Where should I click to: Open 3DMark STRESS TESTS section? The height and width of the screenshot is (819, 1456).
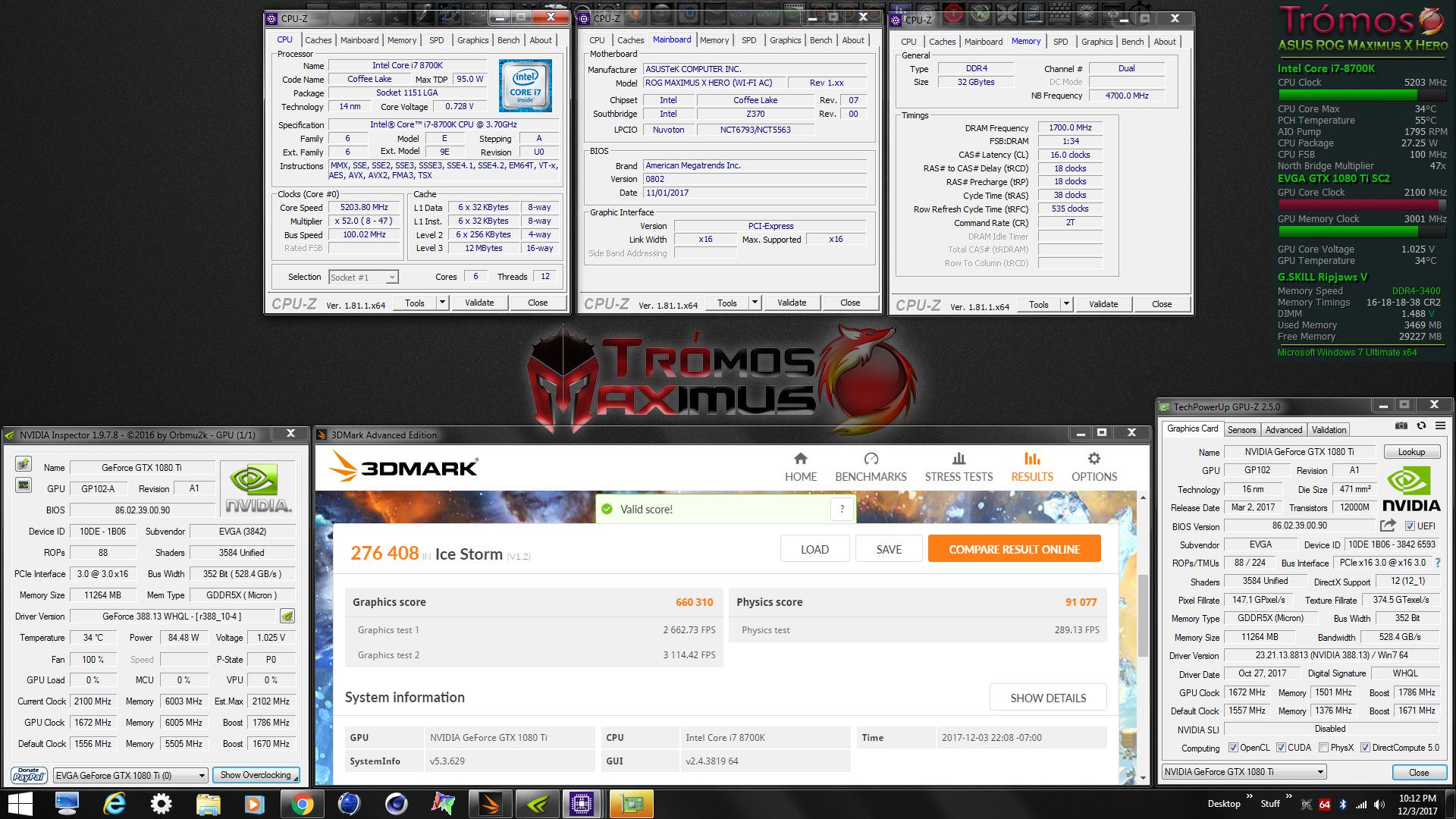coord(959,467)
